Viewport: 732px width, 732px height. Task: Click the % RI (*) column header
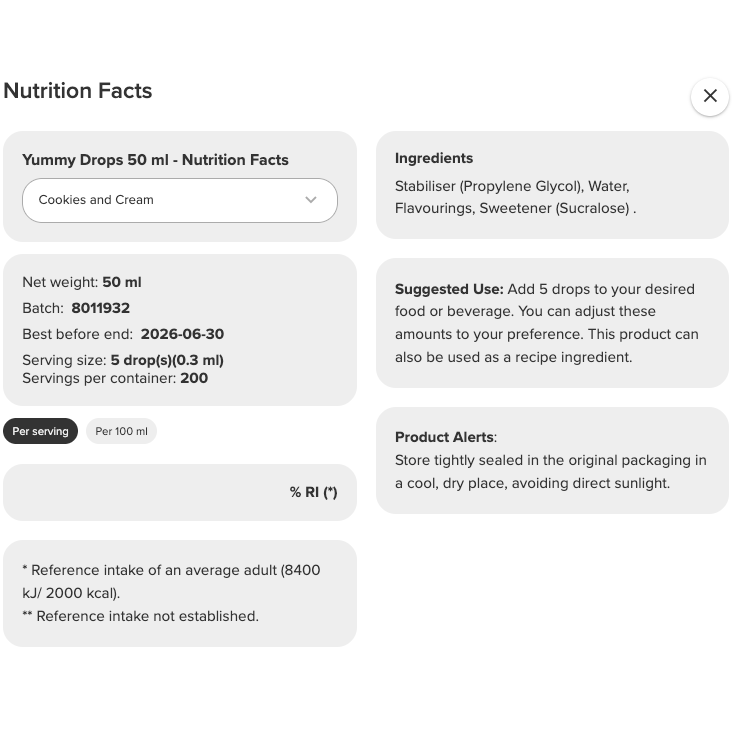tap(313, 492)
